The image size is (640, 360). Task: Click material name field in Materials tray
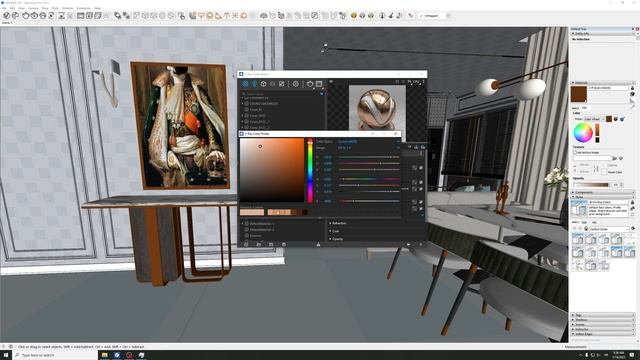[x=608, y=88]
